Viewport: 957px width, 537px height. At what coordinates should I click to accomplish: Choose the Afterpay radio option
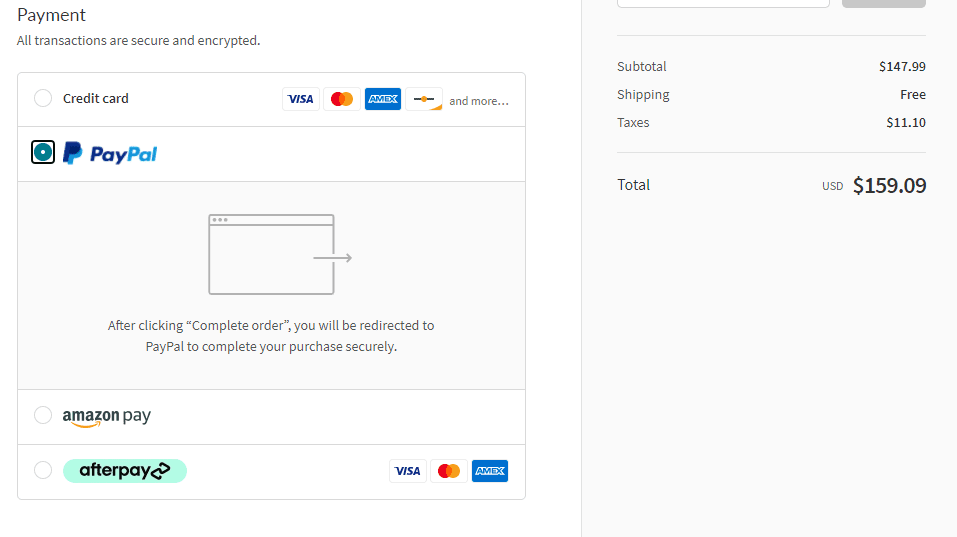click(43, 470)
